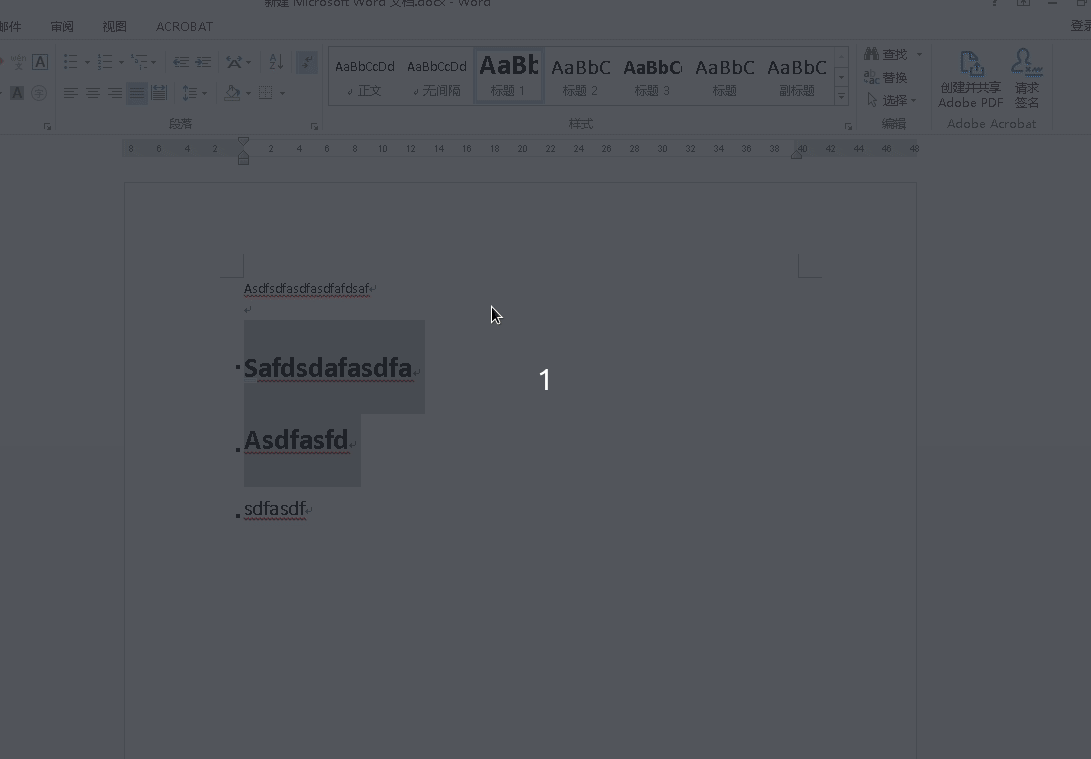Open the 审阅 ribbon tab
The height and width of the screenshot is (759, 1091).
click(62, 26)
